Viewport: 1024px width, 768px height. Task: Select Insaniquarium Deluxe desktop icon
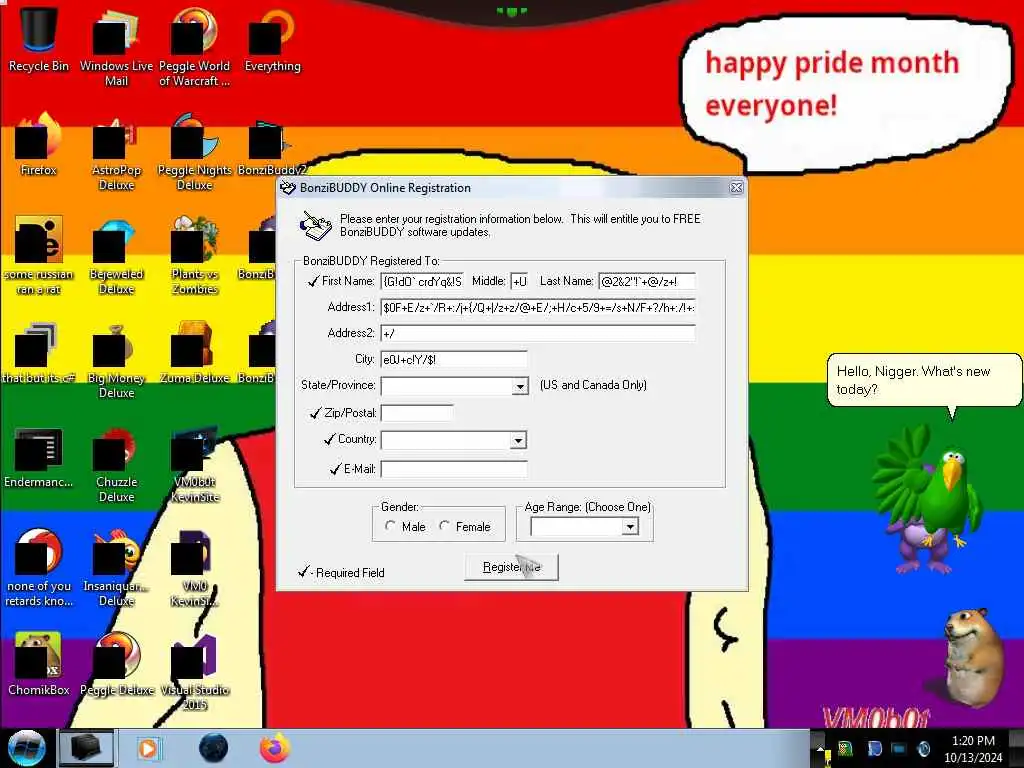[116, 567]
